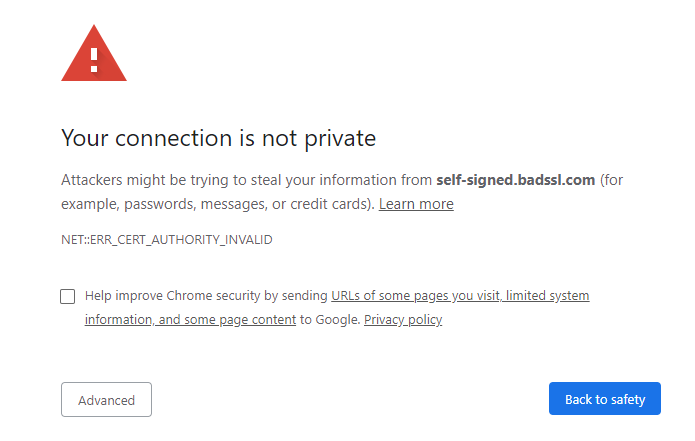Viewport: 695px width, 441px height.
Task: Click the word 'private' in the heading
Action: pyautogui.click(x=340, y=139)
